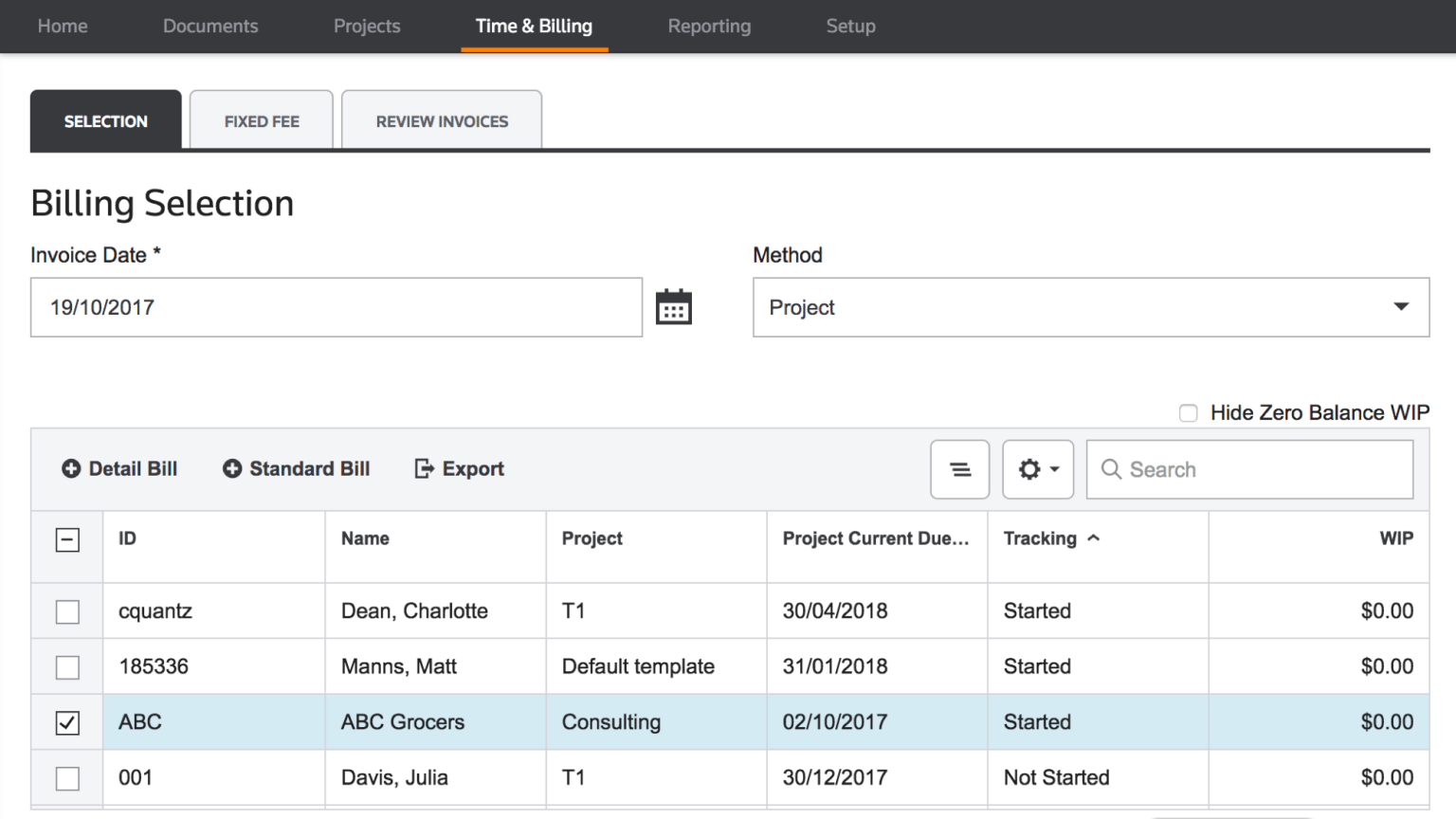
Task: Click the sort arrow on the Tracking column
Action: tap(1094, 537)
